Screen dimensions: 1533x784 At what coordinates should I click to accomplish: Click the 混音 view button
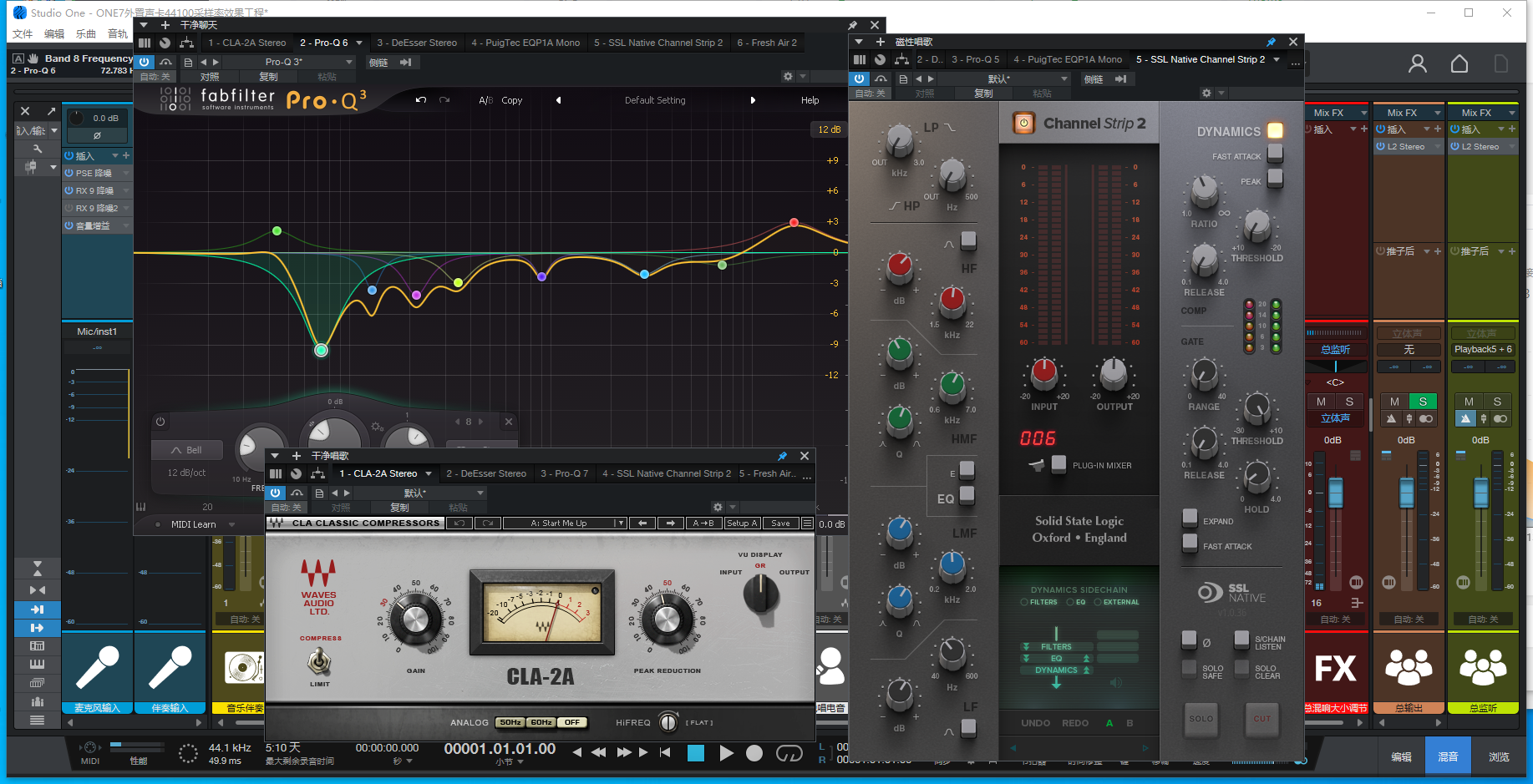click(x=1448, y=756)
